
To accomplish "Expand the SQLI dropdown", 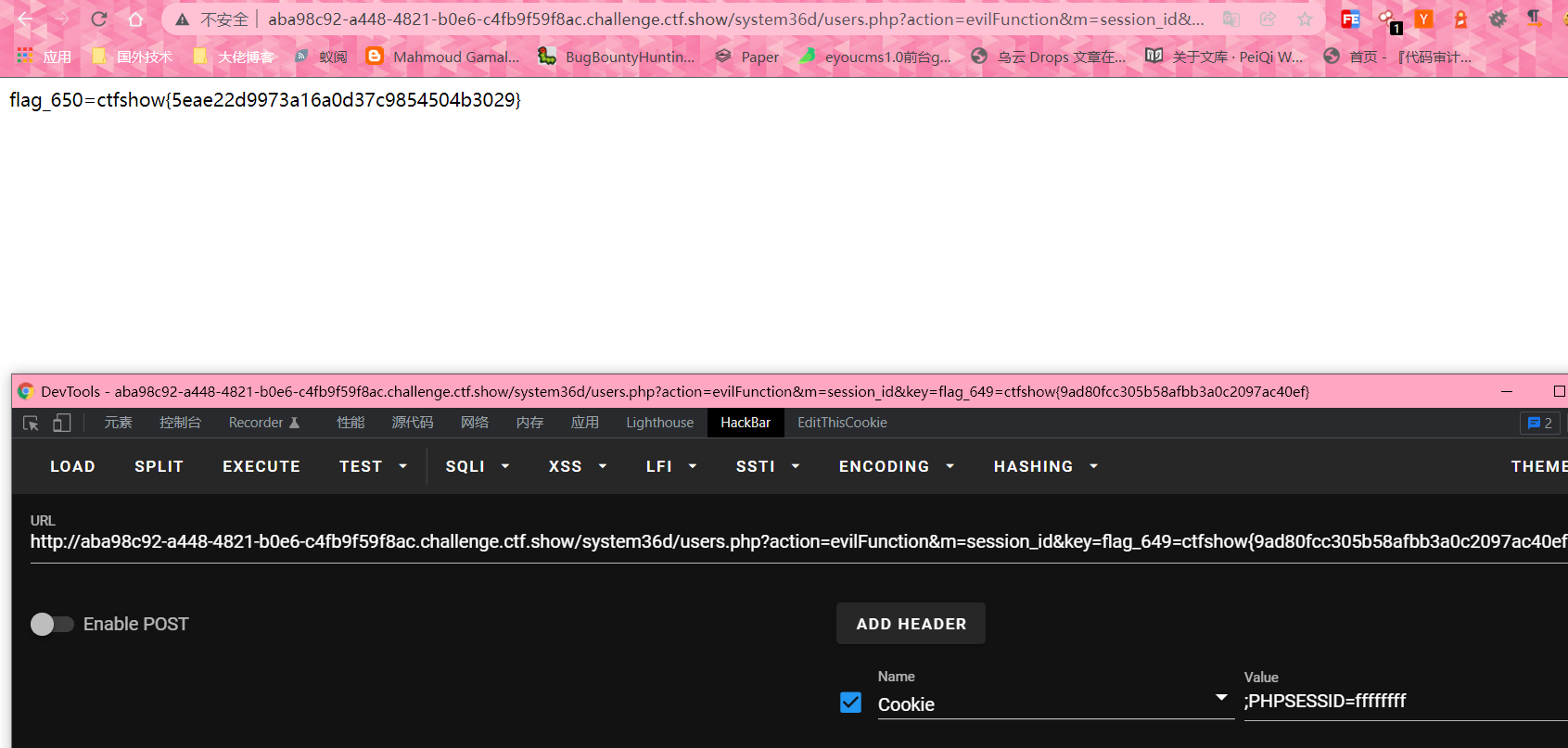I will tap(478, 466).
